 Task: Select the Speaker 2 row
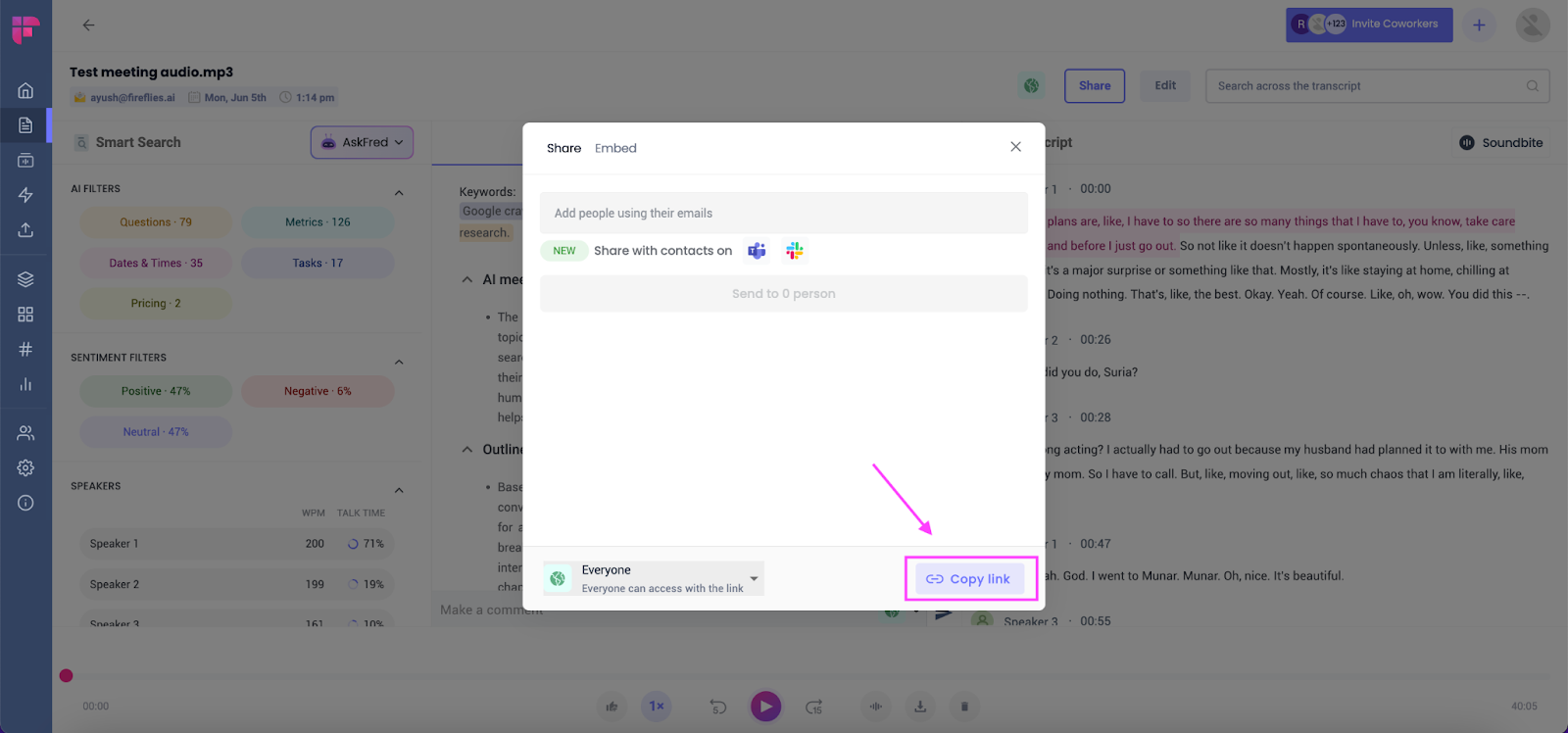(237, 585)
